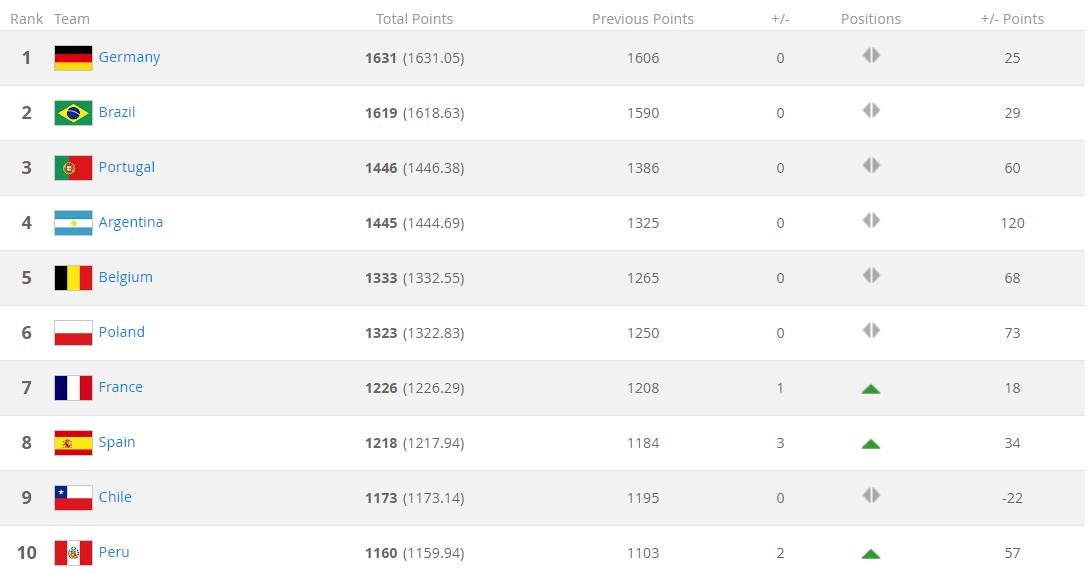Open the Poland team link

[x=122, y=332]
